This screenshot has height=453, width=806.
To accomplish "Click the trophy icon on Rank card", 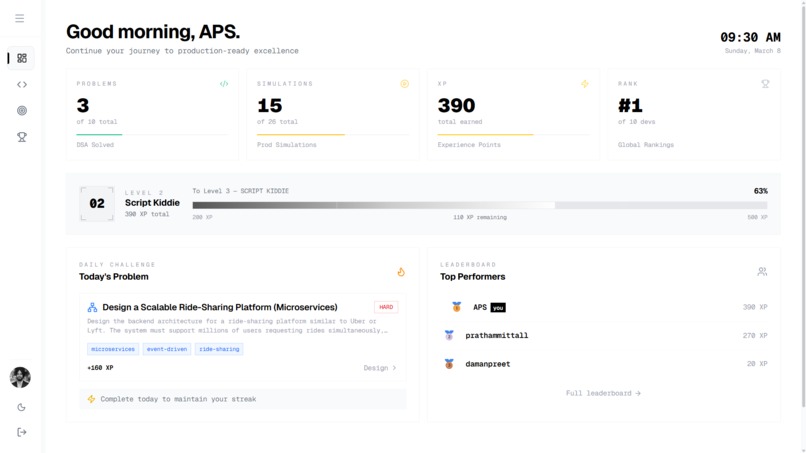I will [x=765, y=84].
